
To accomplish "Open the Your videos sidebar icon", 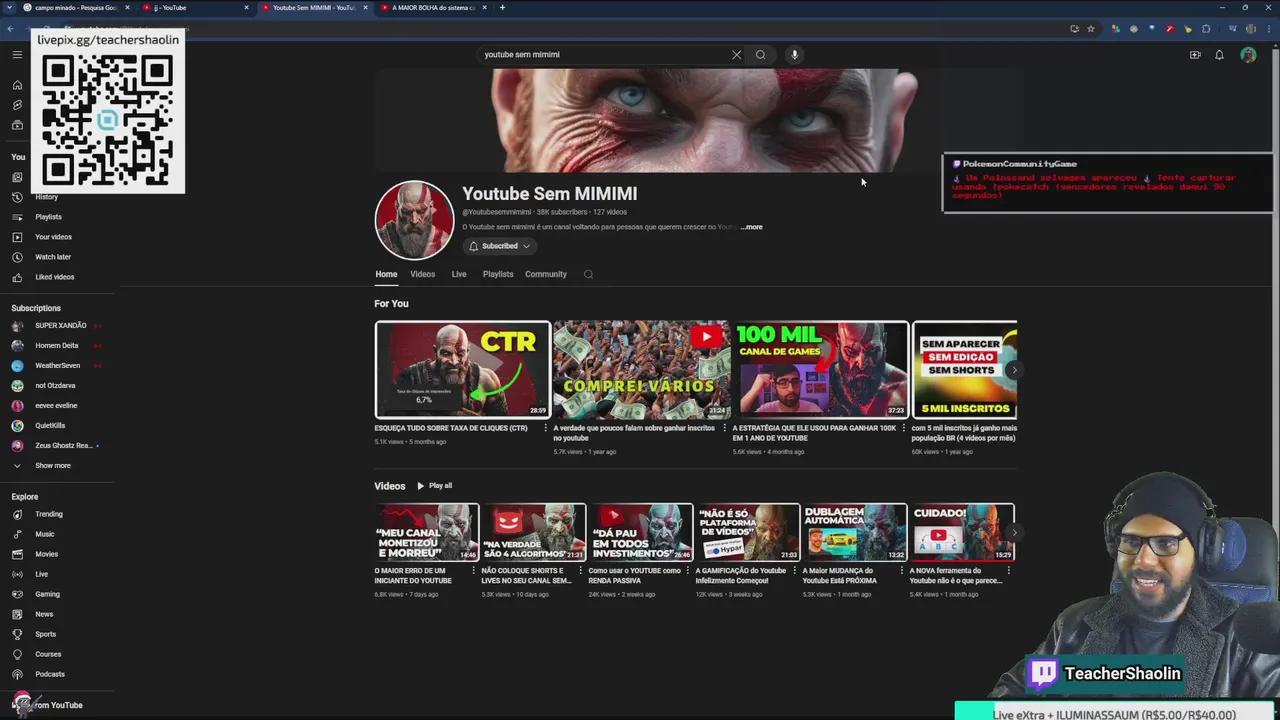I will pos(17,237).
